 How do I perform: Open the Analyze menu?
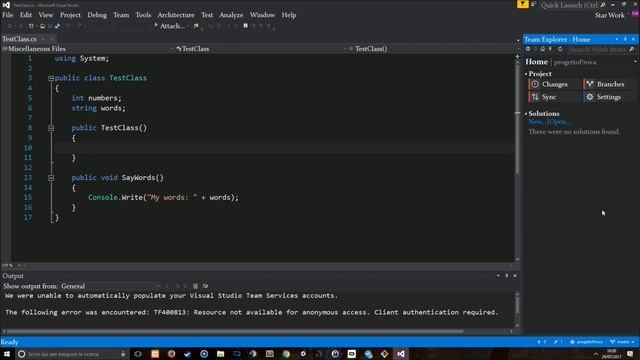click(x=231, y=15)
